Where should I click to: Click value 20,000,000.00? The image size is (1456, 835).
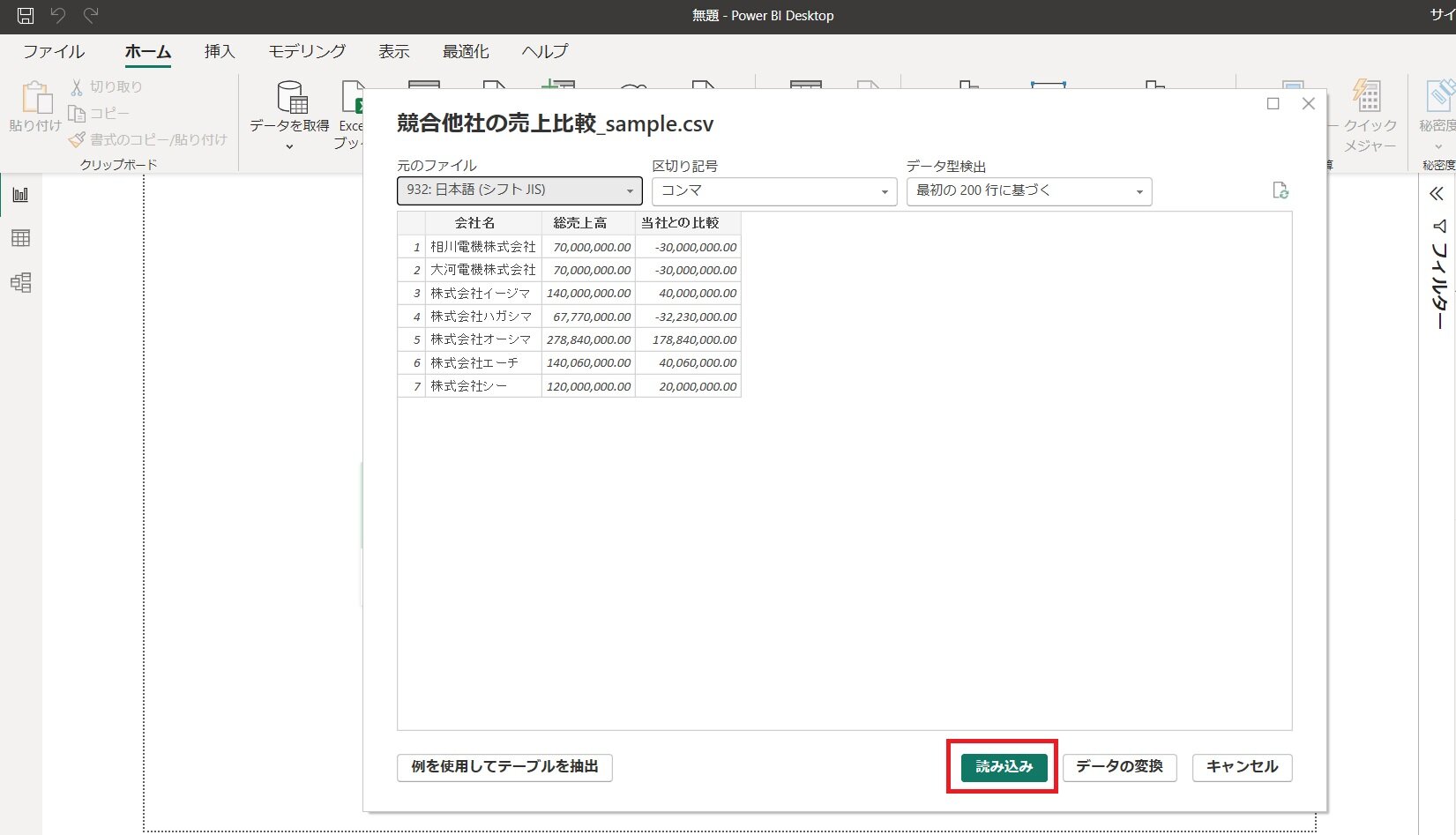tap(688, 386)
